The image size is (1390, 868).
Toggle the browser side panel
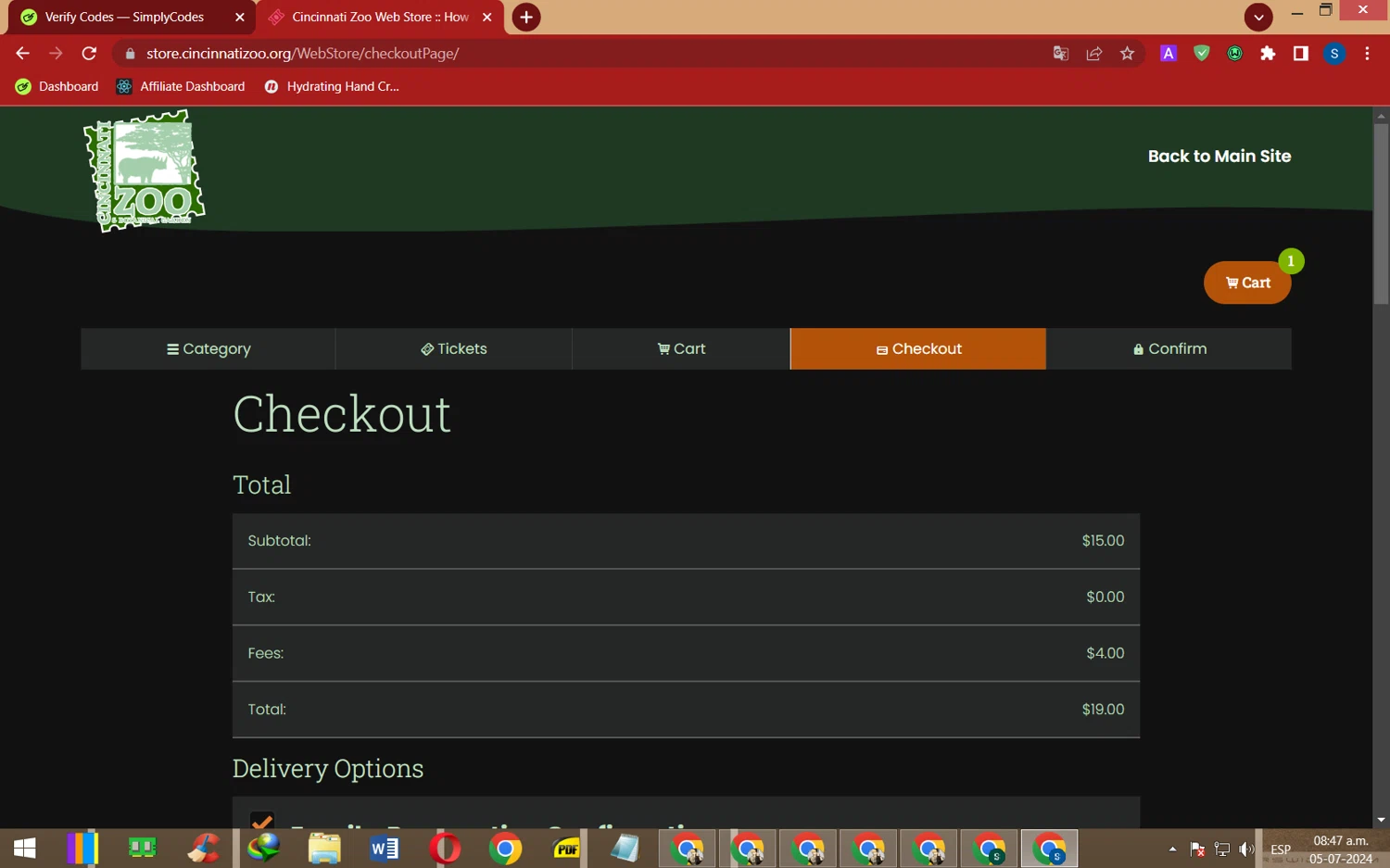[1301, 54]
